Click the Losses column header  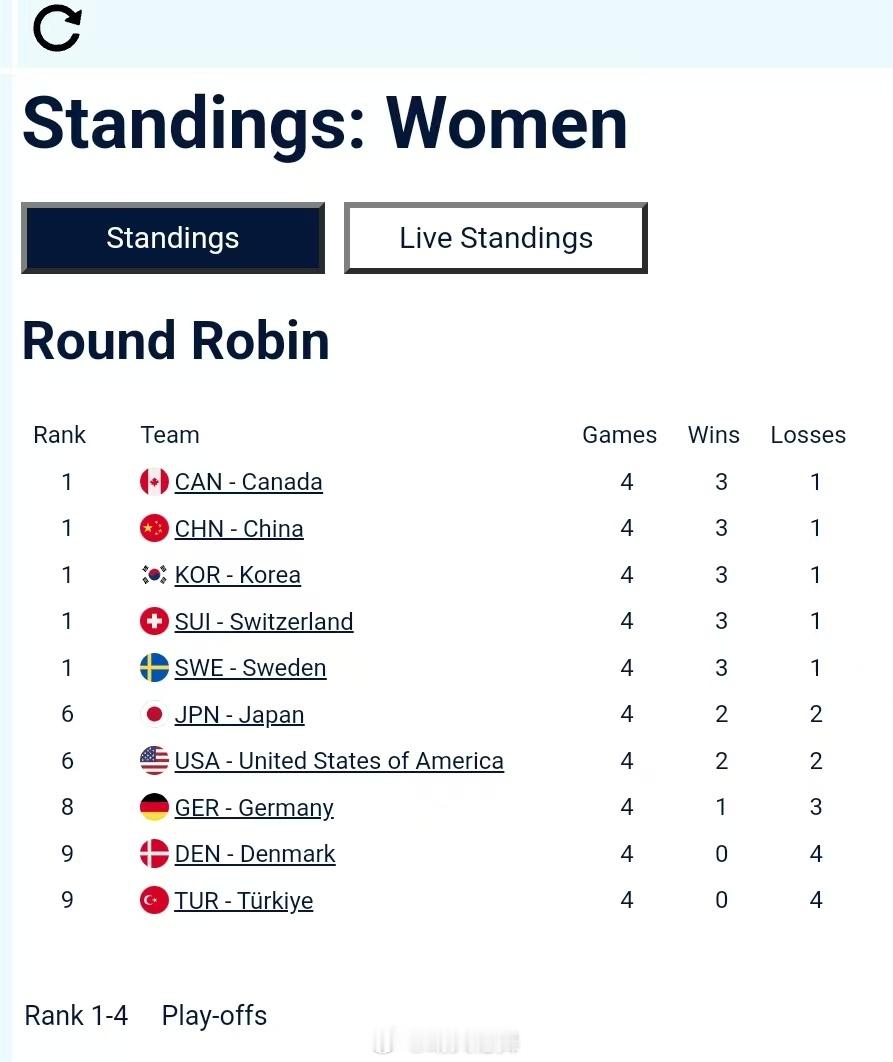[808, 435]
